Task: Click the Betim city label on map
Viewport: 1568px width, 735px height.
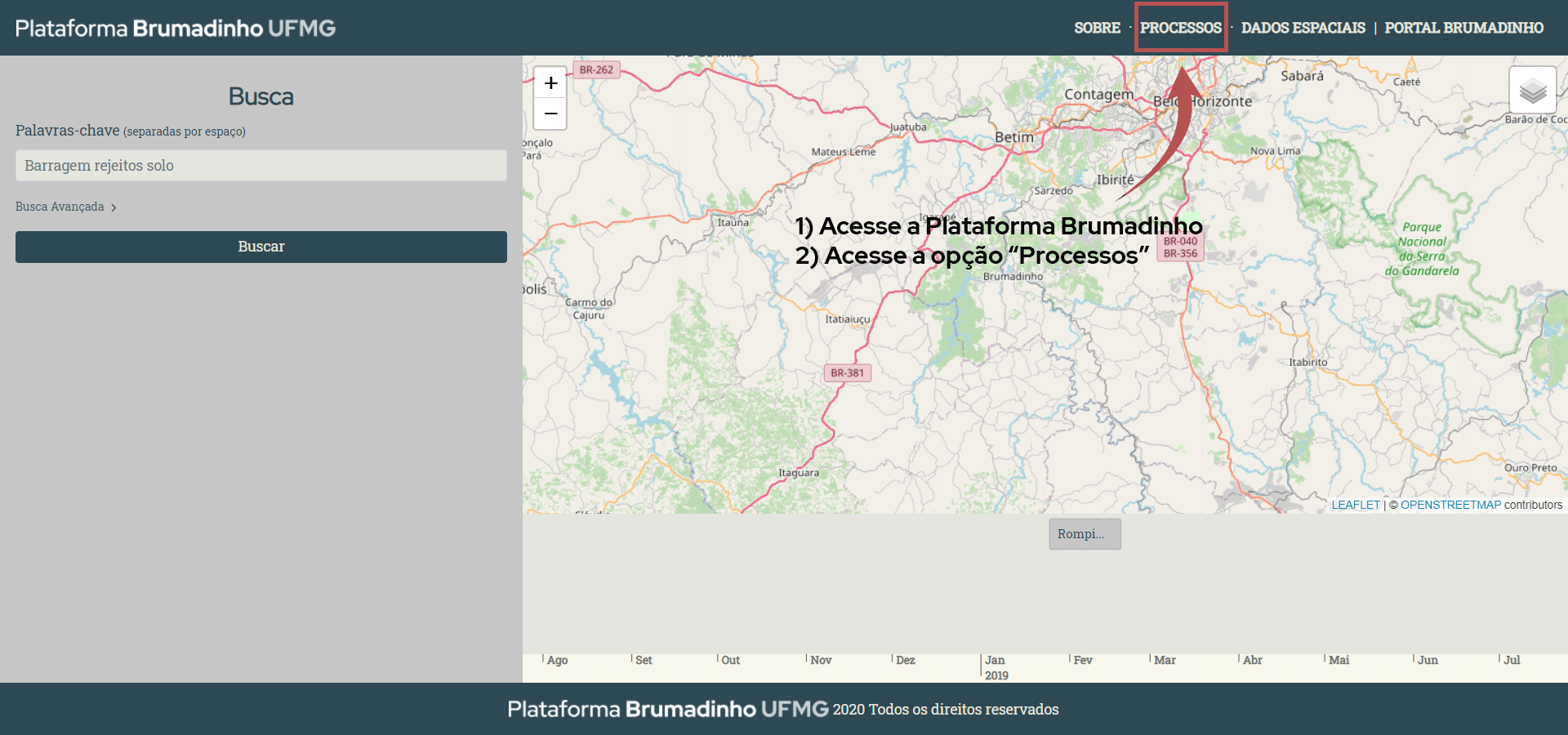Action: pyautogui.click(x=1014, y=137)
